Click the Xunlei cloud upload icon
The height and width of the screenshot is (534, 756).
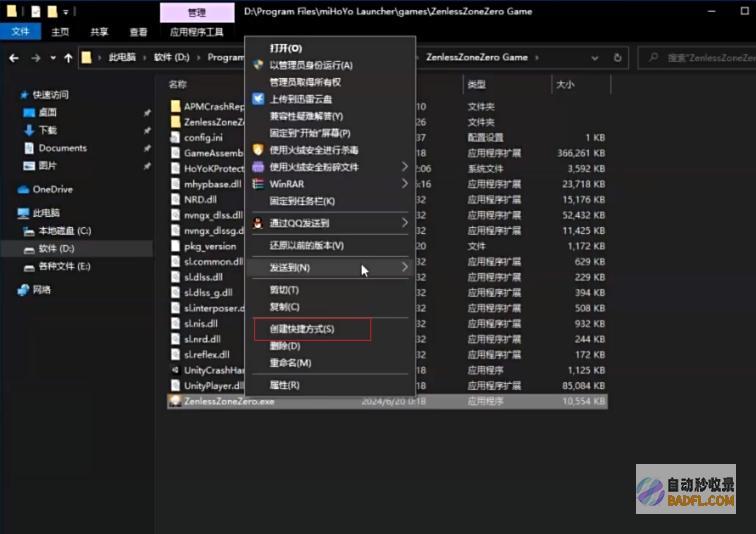[x=258, y=99]
